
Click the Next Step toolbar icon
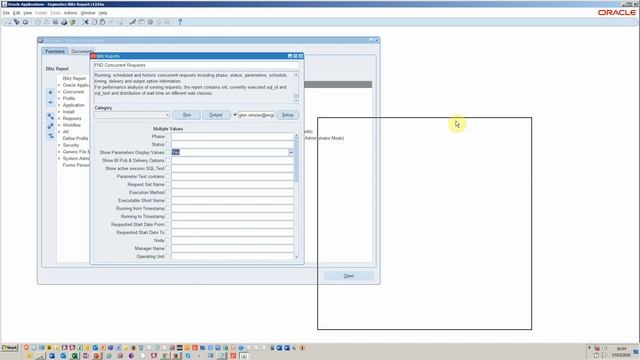[46, 22]
